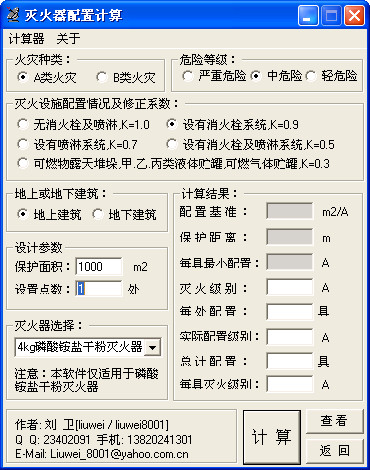This screenshot has width=370, height=470.
Task: Select 无消火栓及喷淋 K=1.0 option
Action: click(83, 125)
